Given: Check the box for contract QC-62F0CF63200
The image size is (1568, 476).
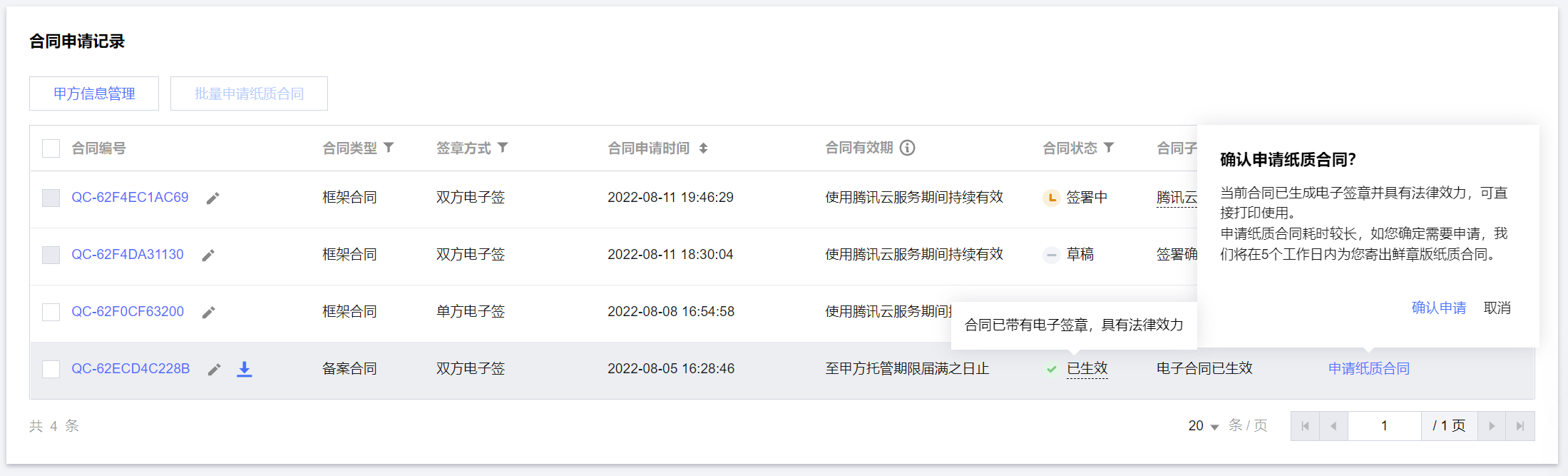Looking at the screenshot, I should [51, 312].
